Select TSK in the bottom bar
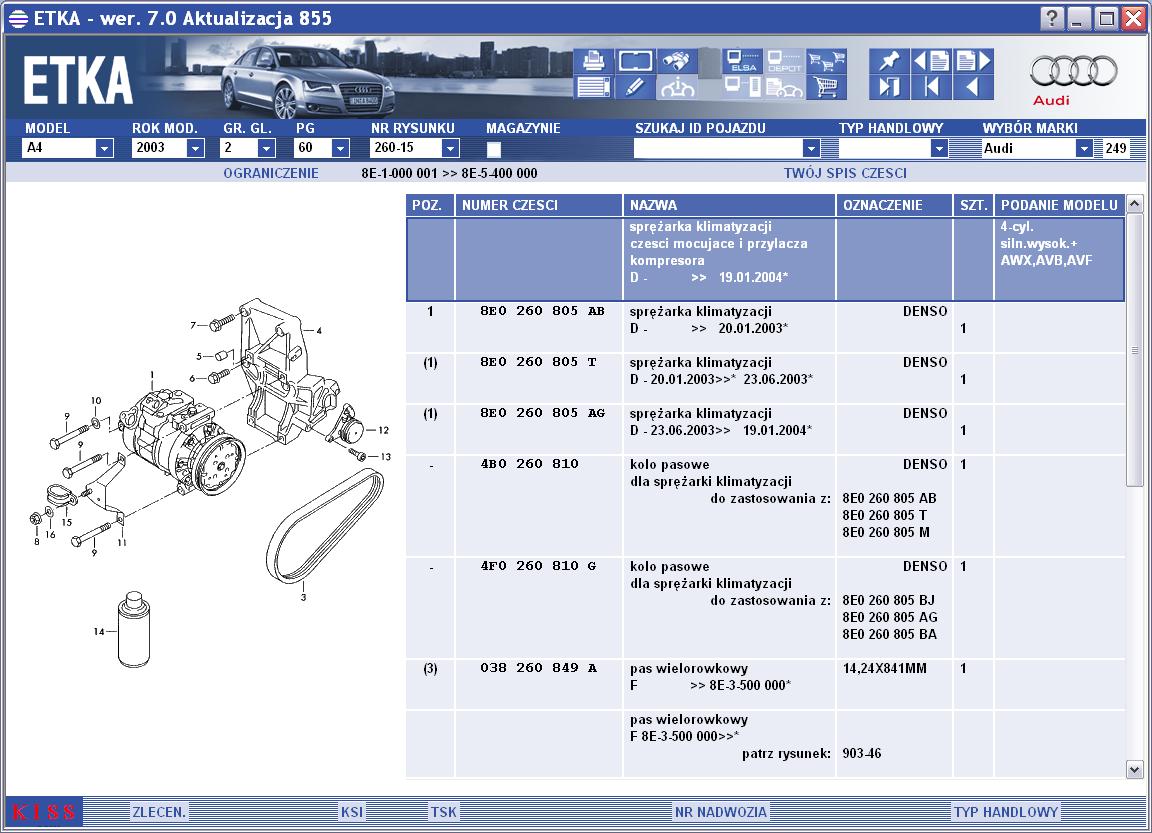The width and height of the screenshot is (1152, 833). click(443, 812)
